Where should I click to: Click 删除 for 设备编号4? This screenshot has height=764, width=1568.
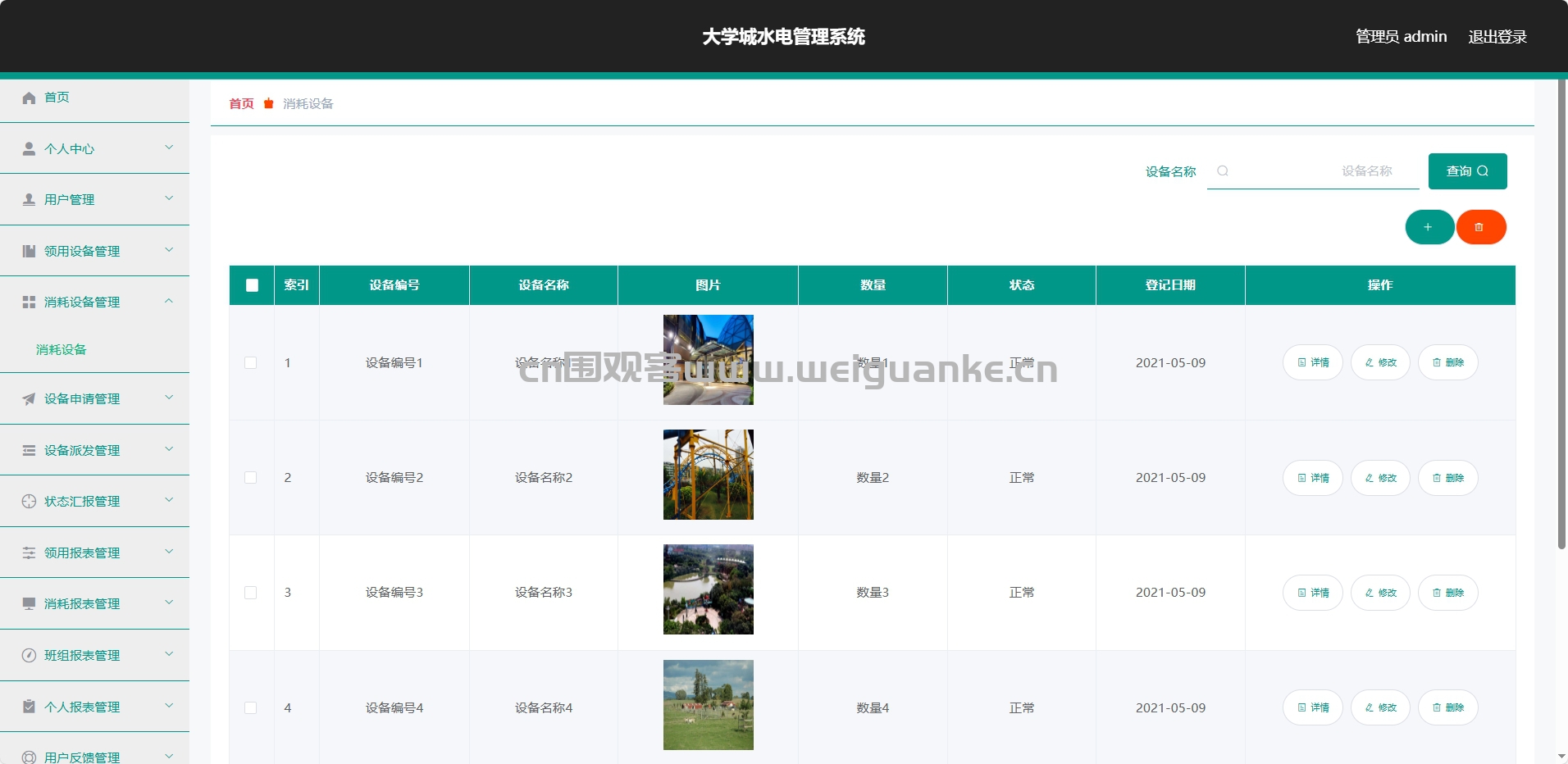coord(1448,707)
